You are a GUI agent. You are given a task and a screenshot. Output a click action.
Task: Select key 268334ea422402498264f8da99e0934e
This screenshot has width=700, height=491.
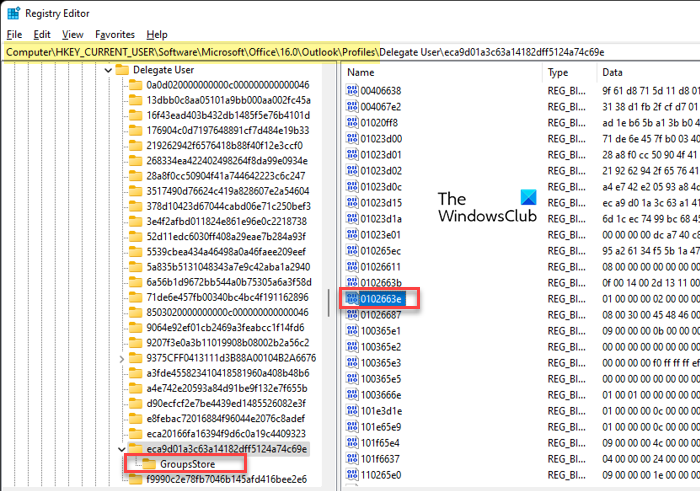227,161
